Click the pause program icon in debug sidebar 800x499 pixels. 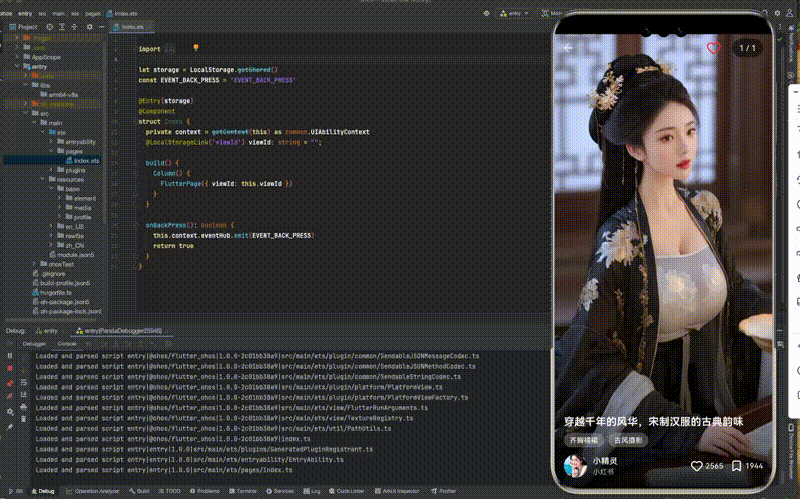coord(10,356)
